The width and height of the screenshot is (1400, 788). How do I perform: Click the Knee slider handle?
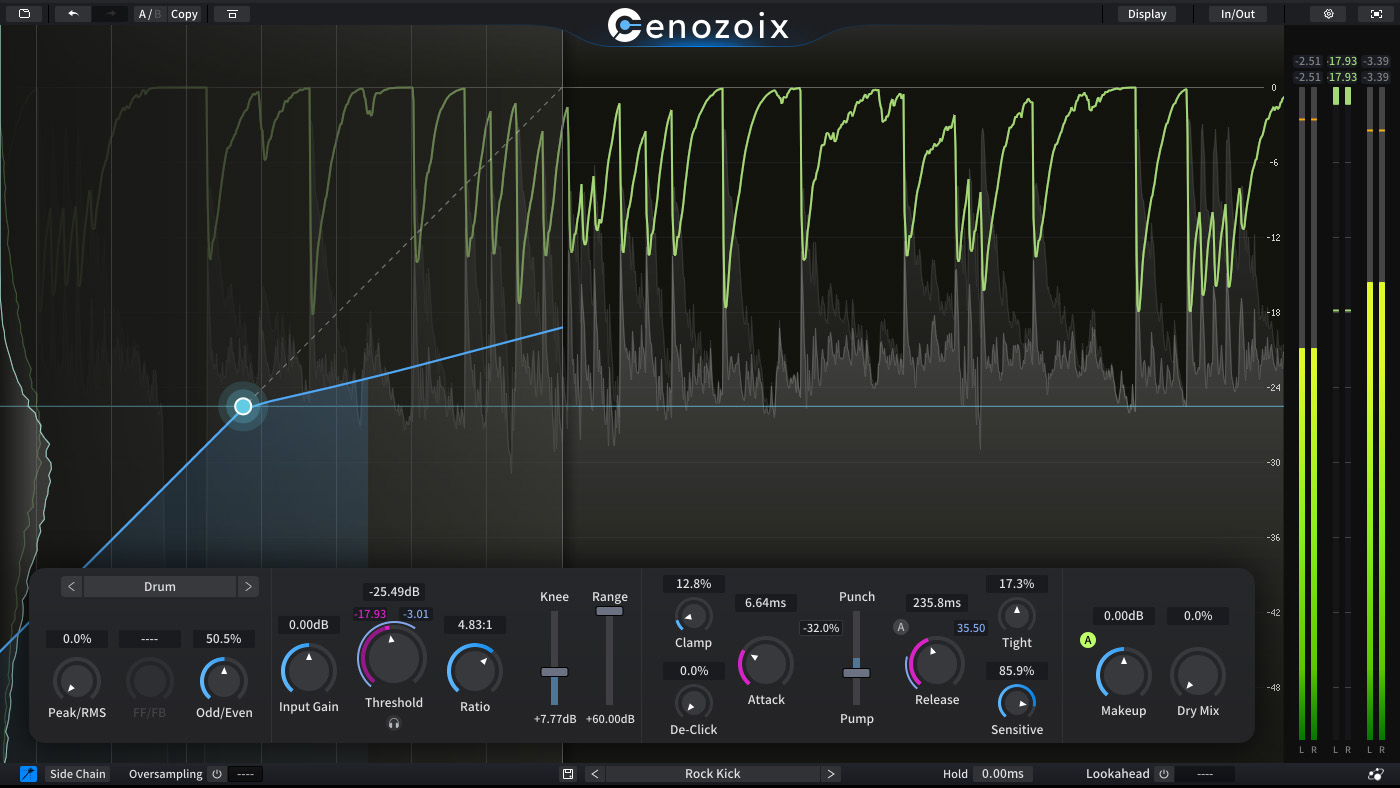tap(554, 672)
